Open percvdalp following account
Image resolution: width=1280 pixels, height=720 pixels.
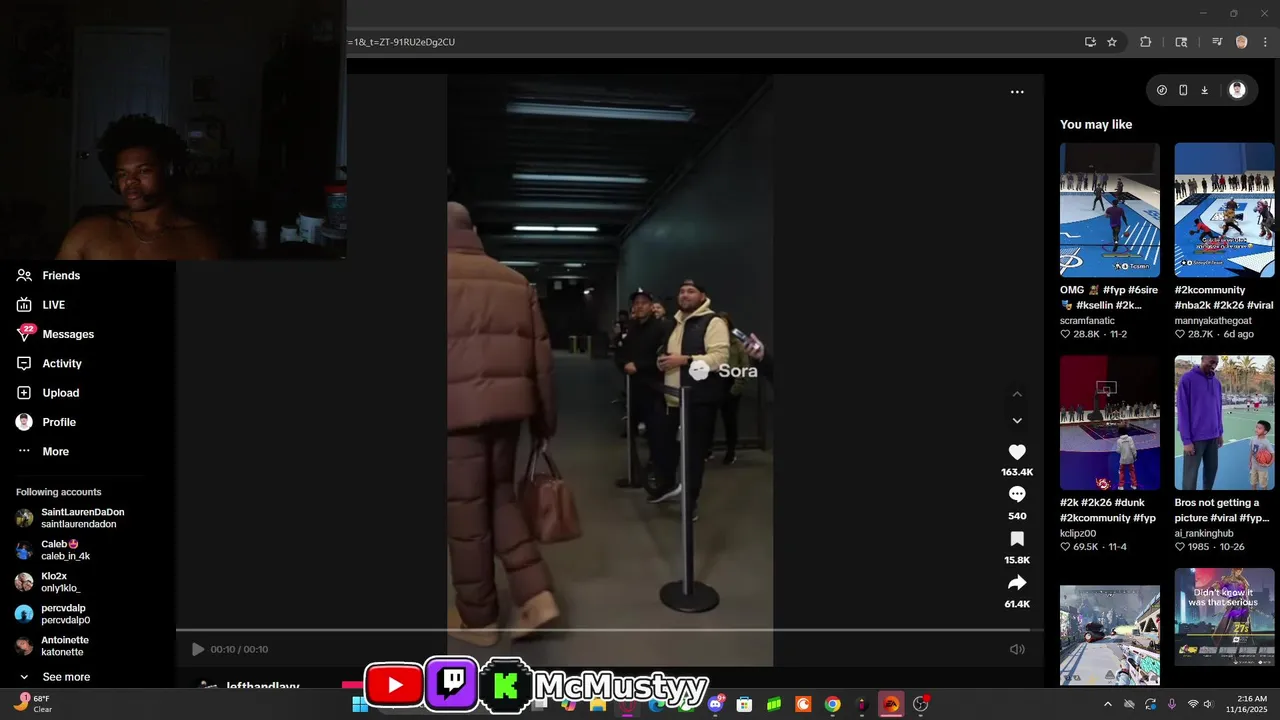[52, 614]
